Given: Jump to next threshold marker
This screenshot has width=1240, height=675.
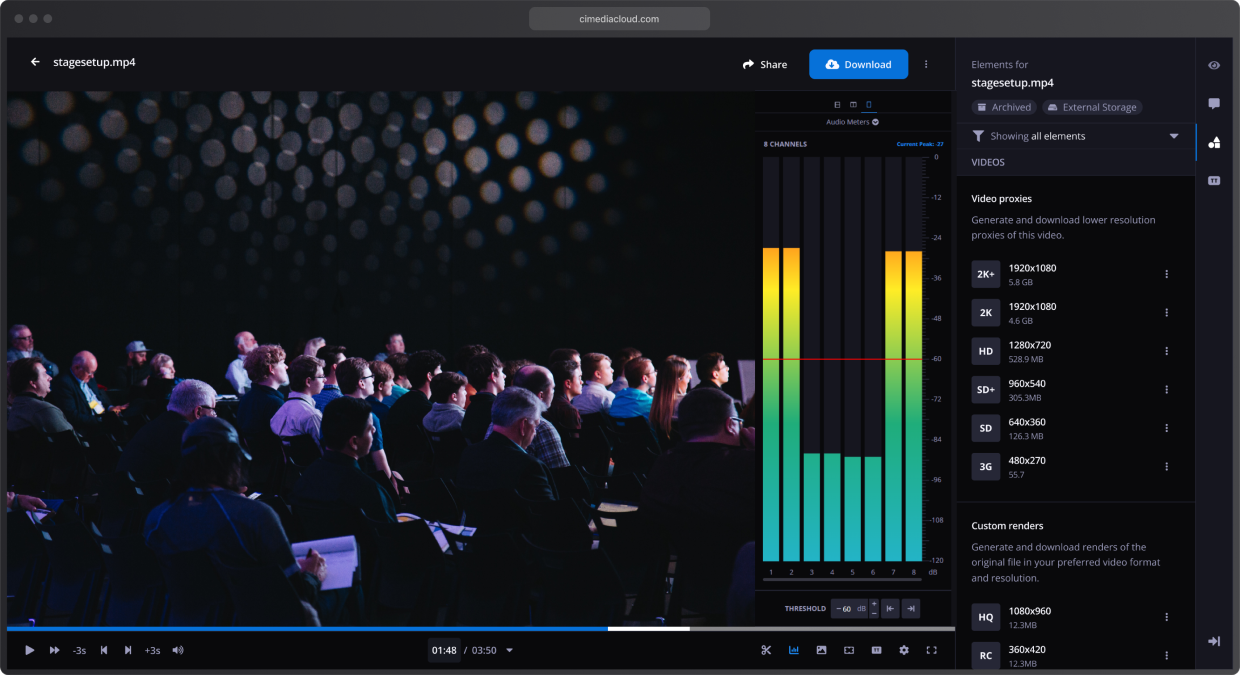Looking at the screenshot, I should click(x=910, y=608).
